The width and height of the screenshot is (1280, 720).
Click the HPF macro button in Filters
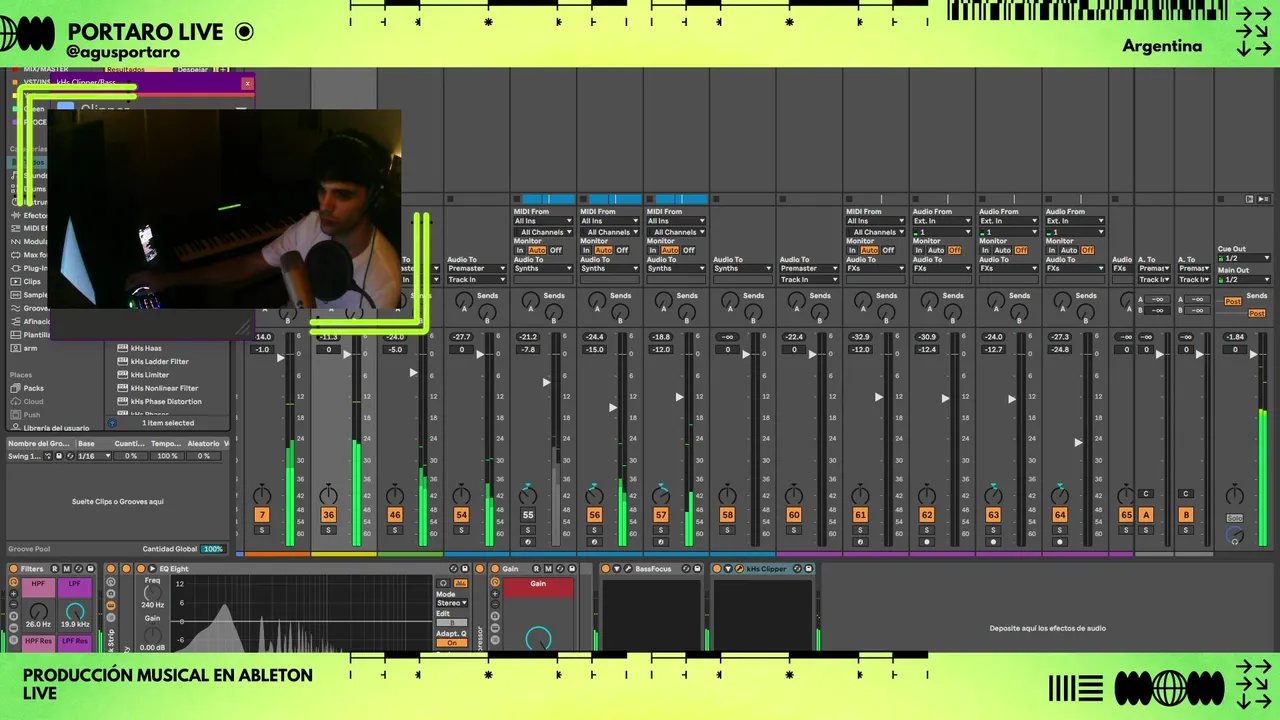coord(38,587)
